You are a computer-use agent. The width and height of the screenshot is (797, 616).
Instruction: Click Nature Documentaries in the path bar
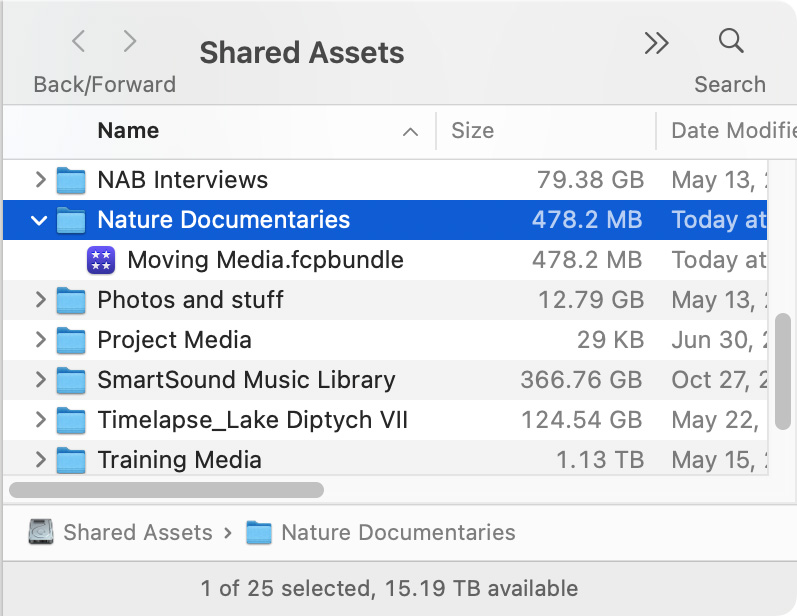pos(397,532)
